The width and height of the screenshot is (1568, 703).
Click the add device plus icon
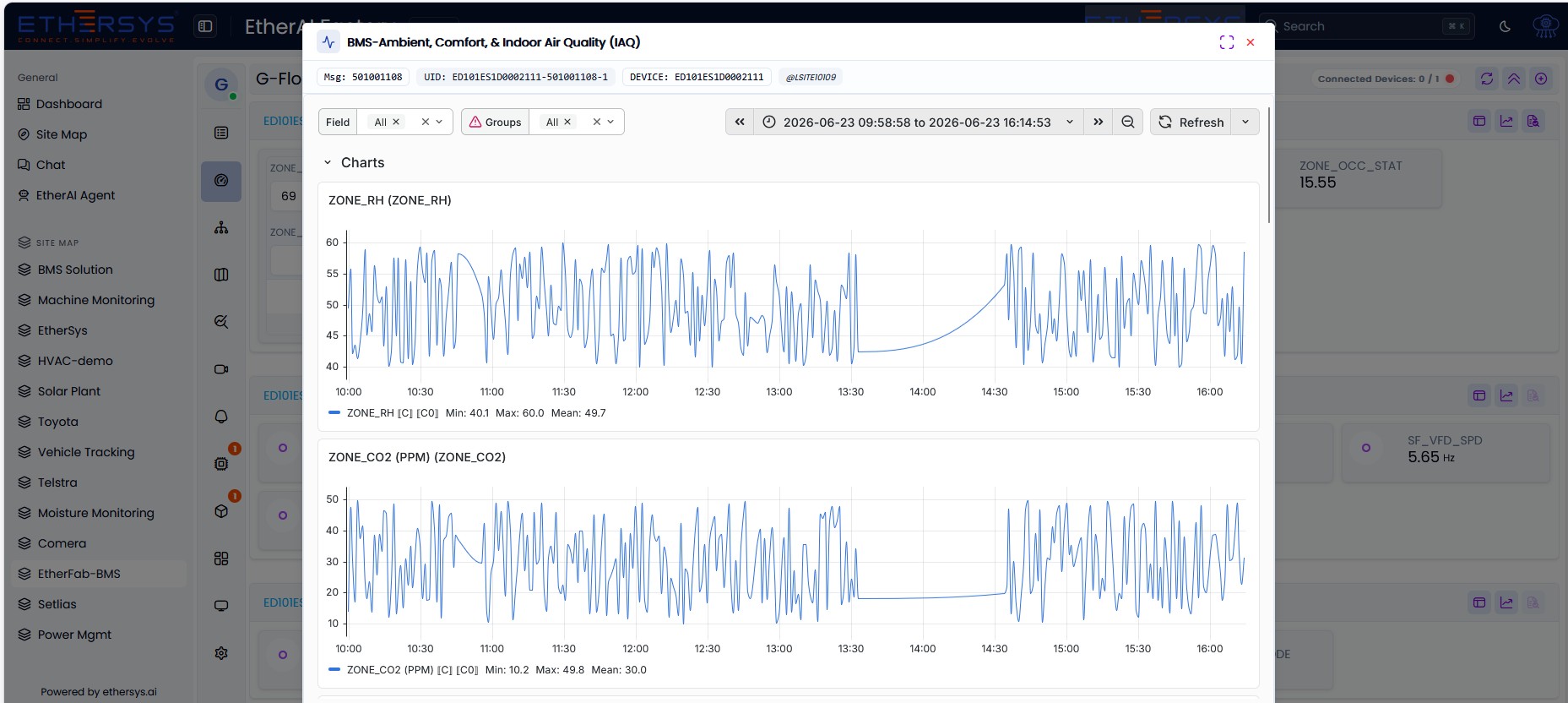(1541, 79)
